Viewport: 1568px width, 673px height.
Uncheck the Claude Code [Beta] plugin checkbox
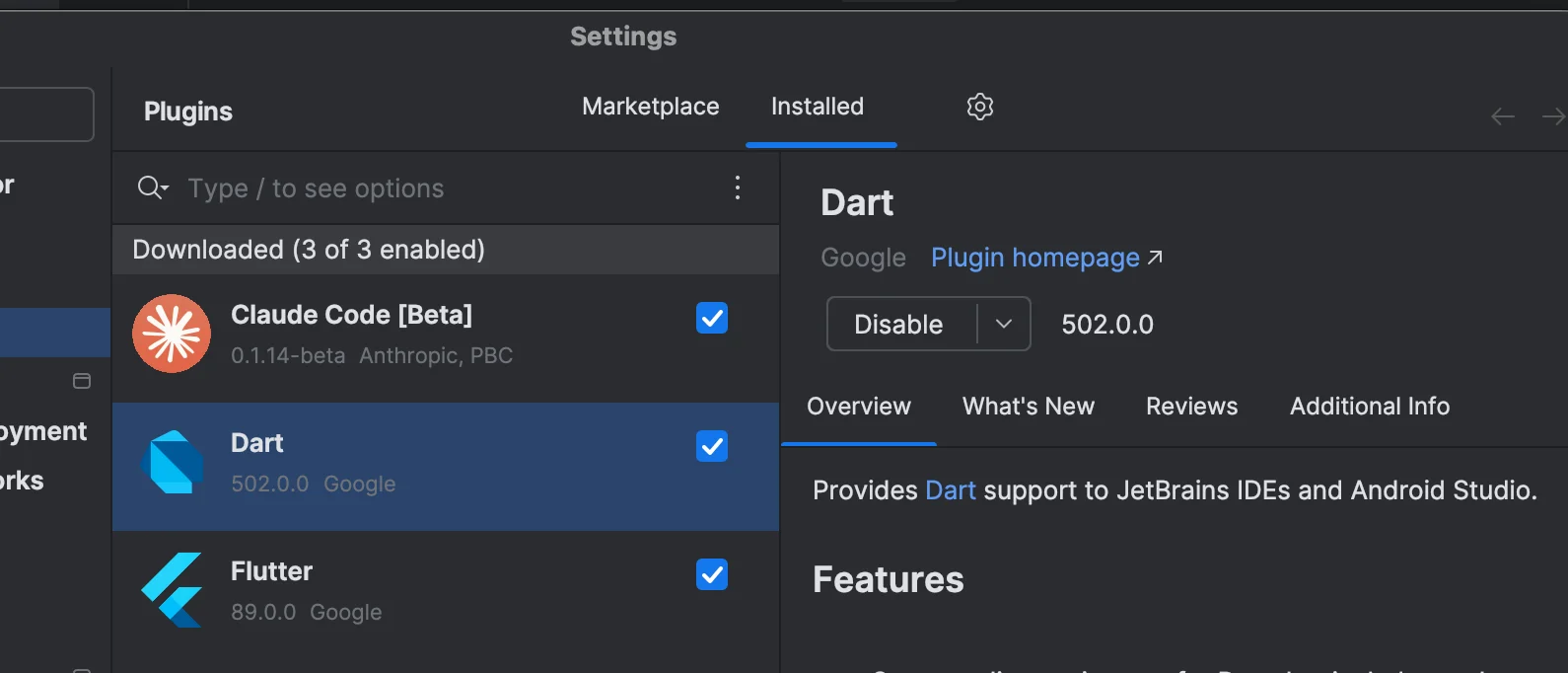712,318
